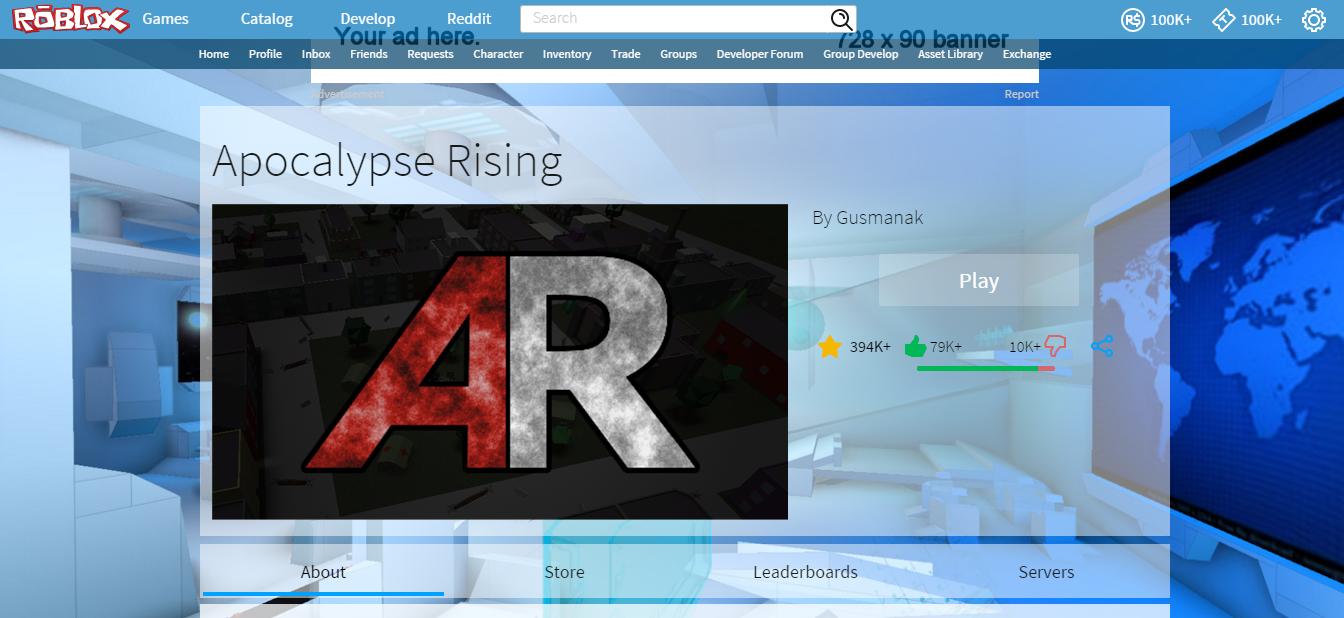Click inside the search field

point(680,18)
